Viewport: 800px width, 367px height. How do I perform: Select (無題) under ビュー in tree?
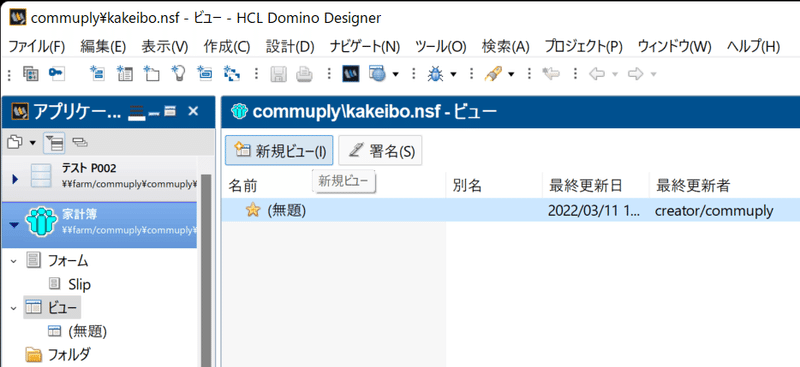[87, 331]
